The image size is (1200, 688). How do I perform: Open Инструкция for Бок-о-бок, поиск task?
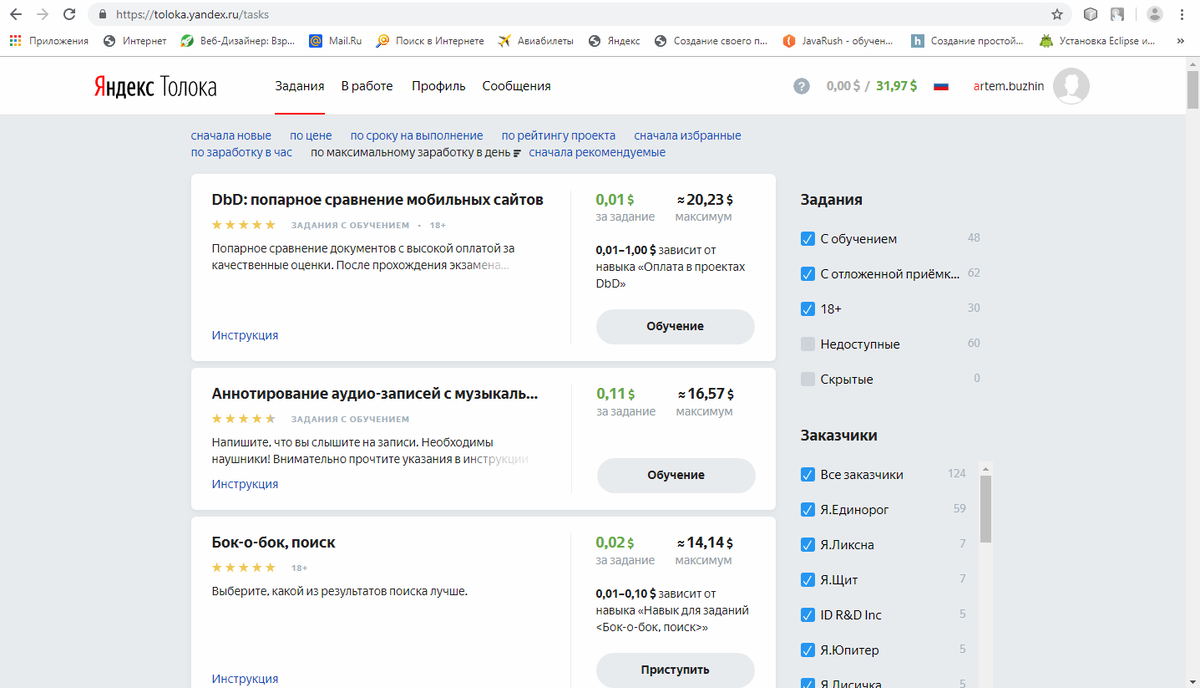(245, 679)
